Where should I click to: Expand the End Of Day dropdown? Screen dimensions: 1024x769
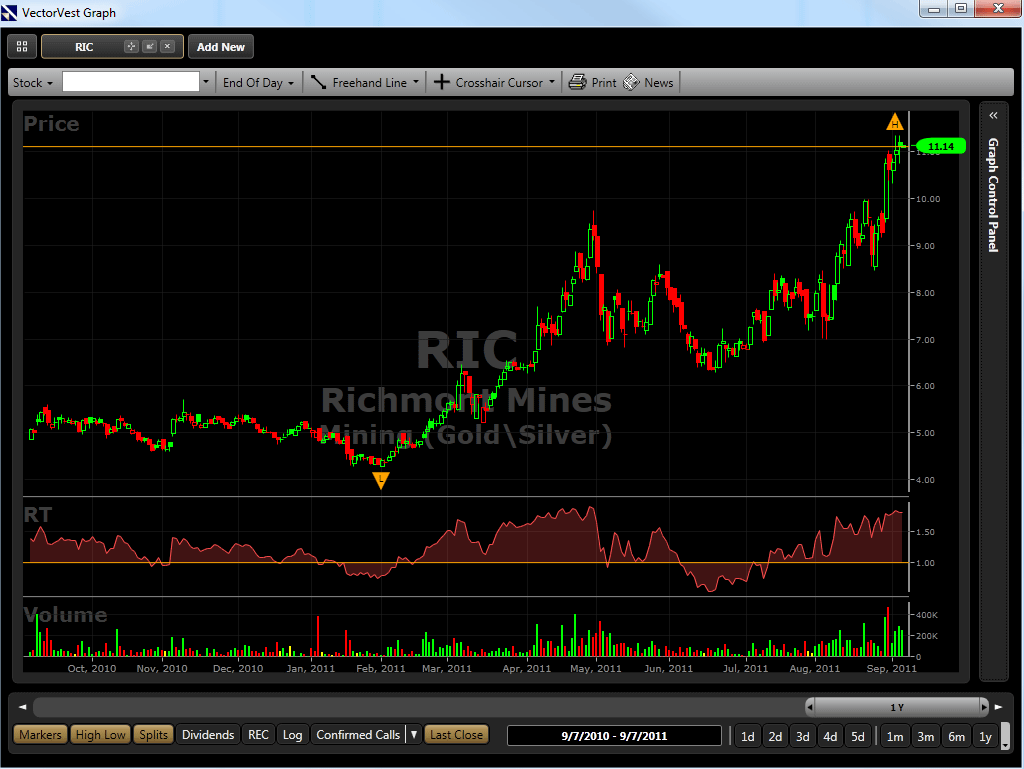pos(258,83)
